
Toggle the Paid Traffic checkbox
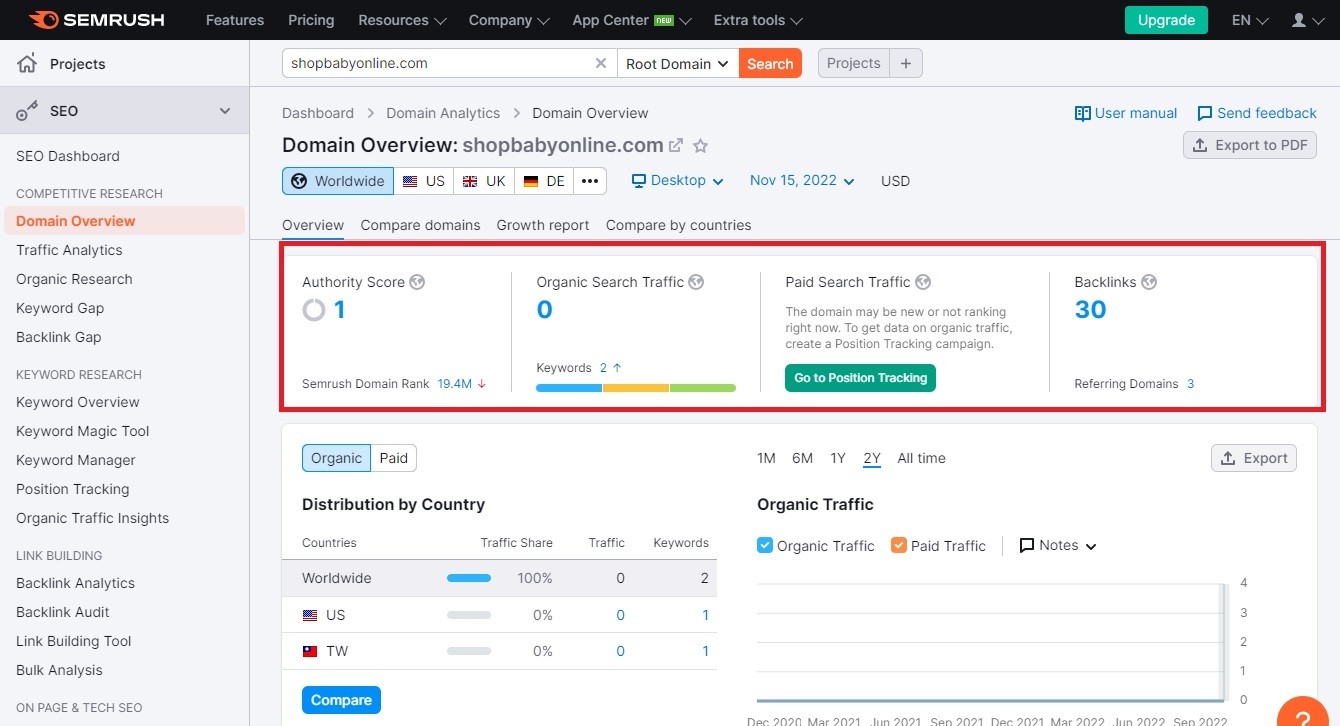pyautogui.click(x=898, y=545)
